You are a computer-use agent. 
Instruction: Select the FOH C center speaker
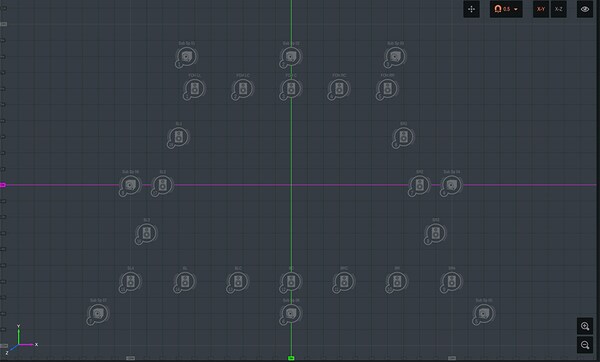pyautogui.click(x=291, y=89)
